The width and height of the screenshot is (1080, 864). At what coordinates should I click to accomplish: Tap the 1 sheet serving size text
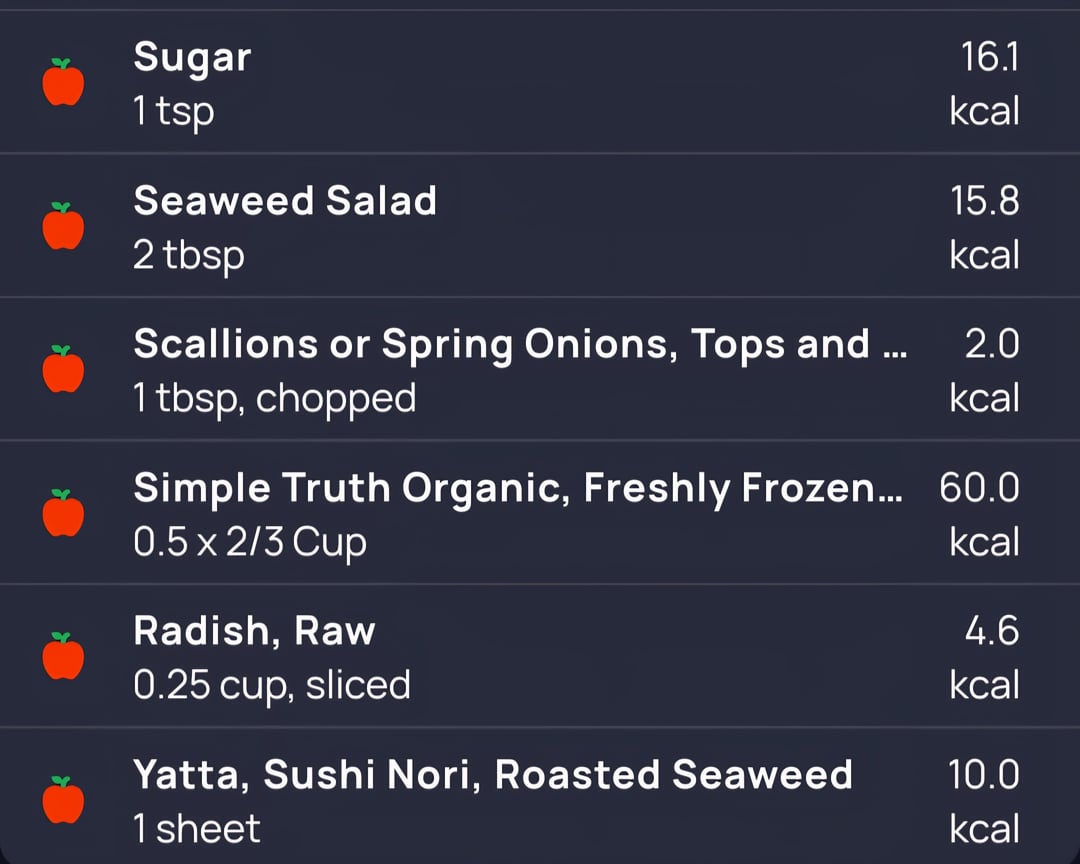tap(196, 829)
